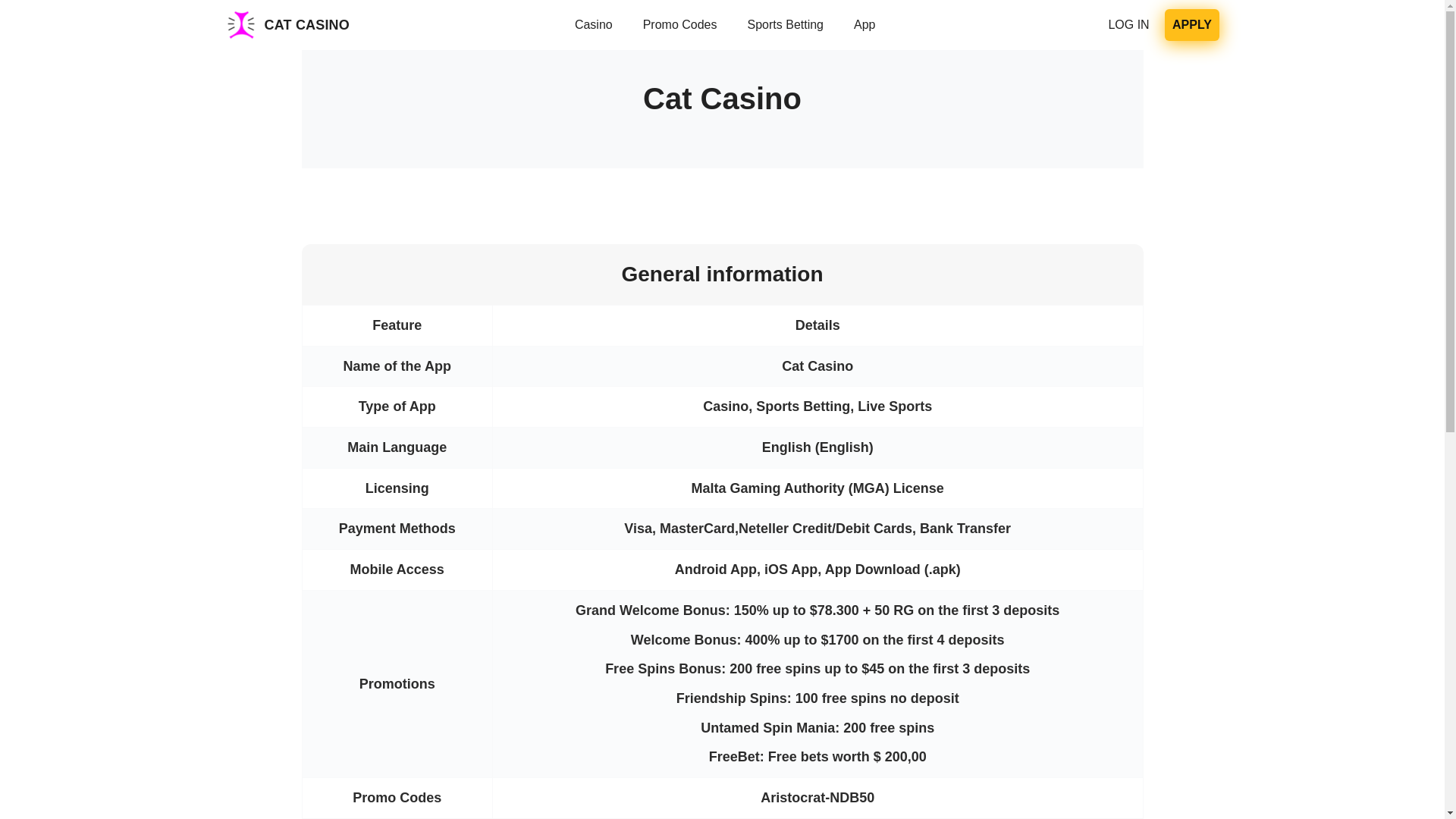Click the CAT CASINO brand text
The image size is (1456, 819).
point(306,25)
